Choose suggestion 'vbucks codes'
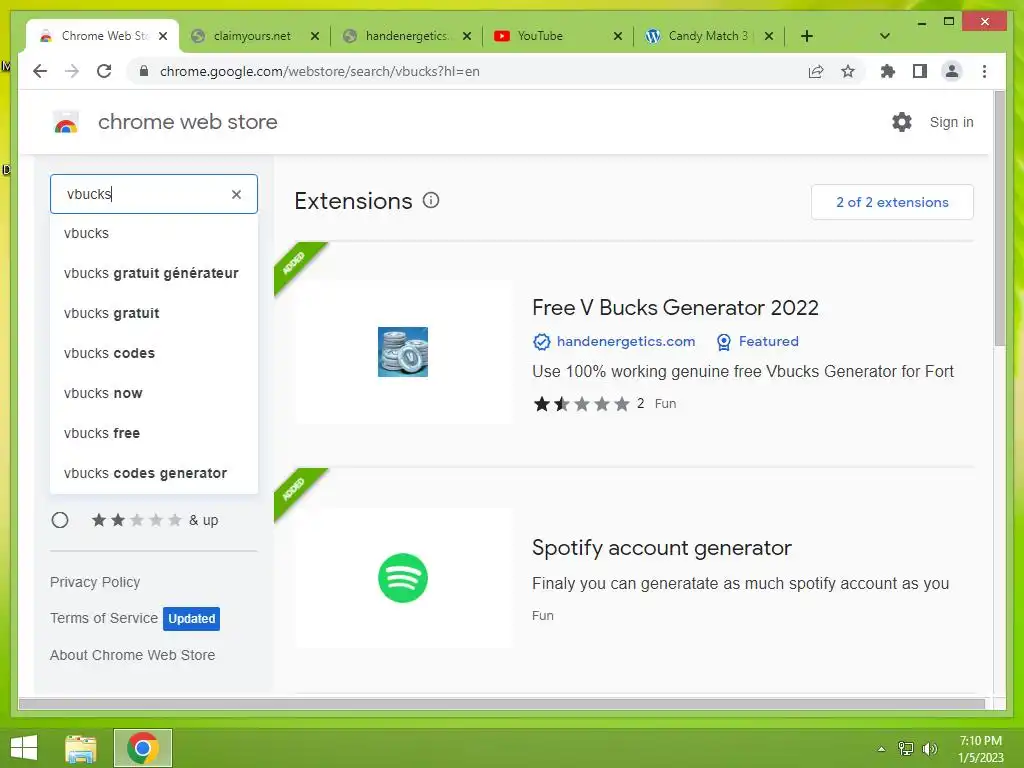 [x=154, y=353]
